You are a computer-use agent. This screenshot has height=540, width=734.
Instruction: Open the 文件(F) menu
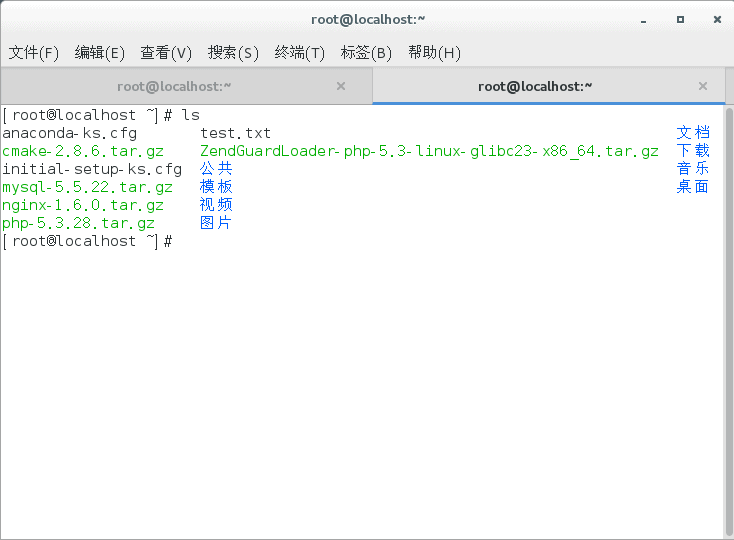tap(34, 52)
